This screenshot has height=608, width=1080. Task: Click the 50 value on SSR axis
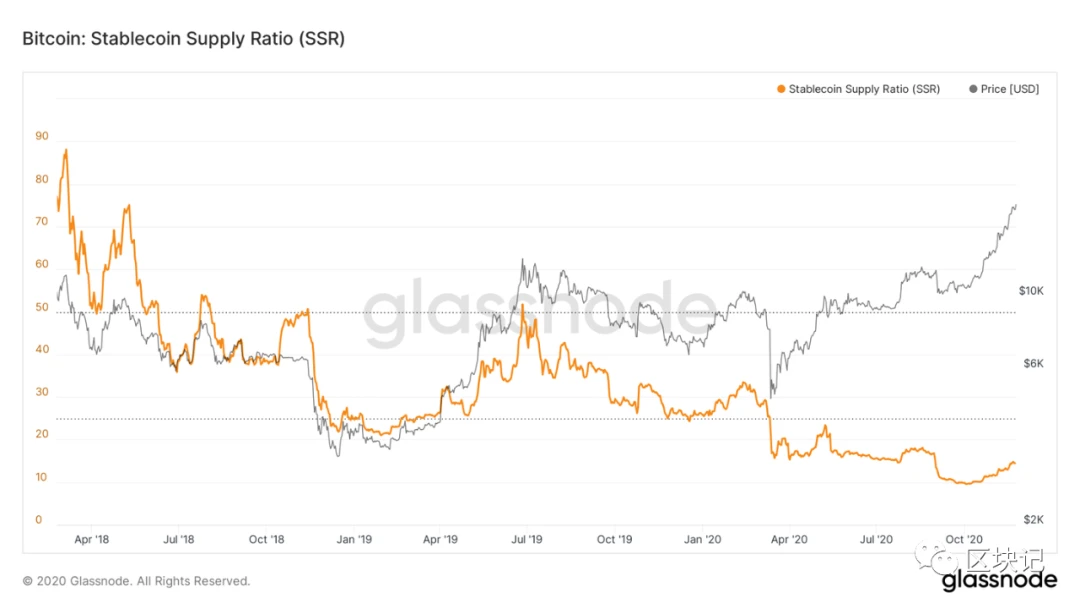click(x=42, y=307)
